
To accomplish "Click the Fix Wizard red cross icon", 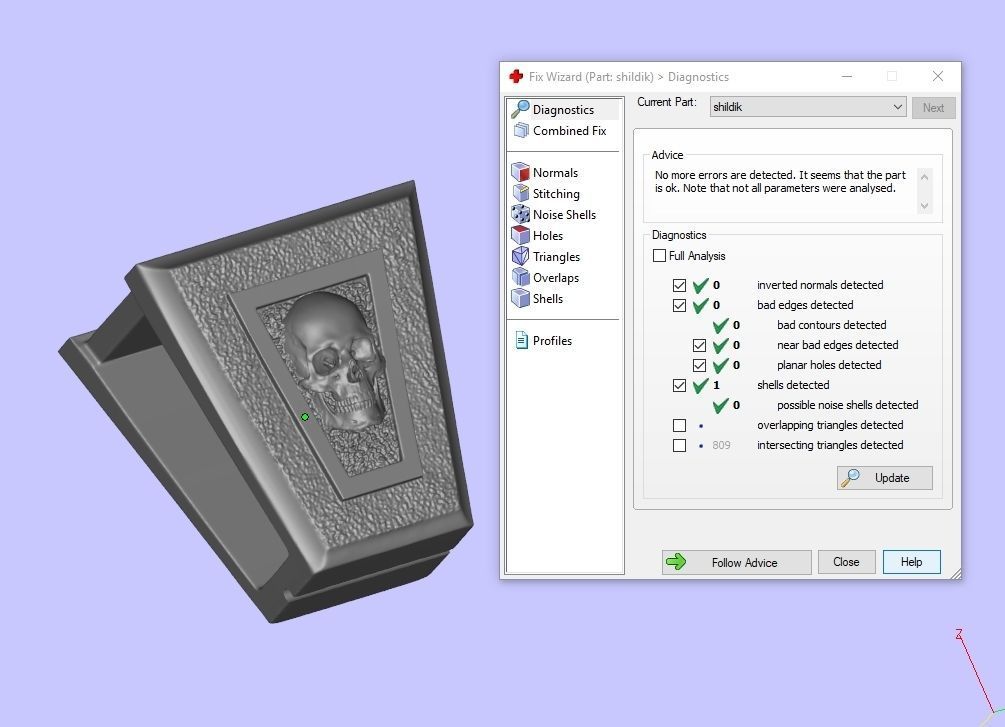I will 516,77.
